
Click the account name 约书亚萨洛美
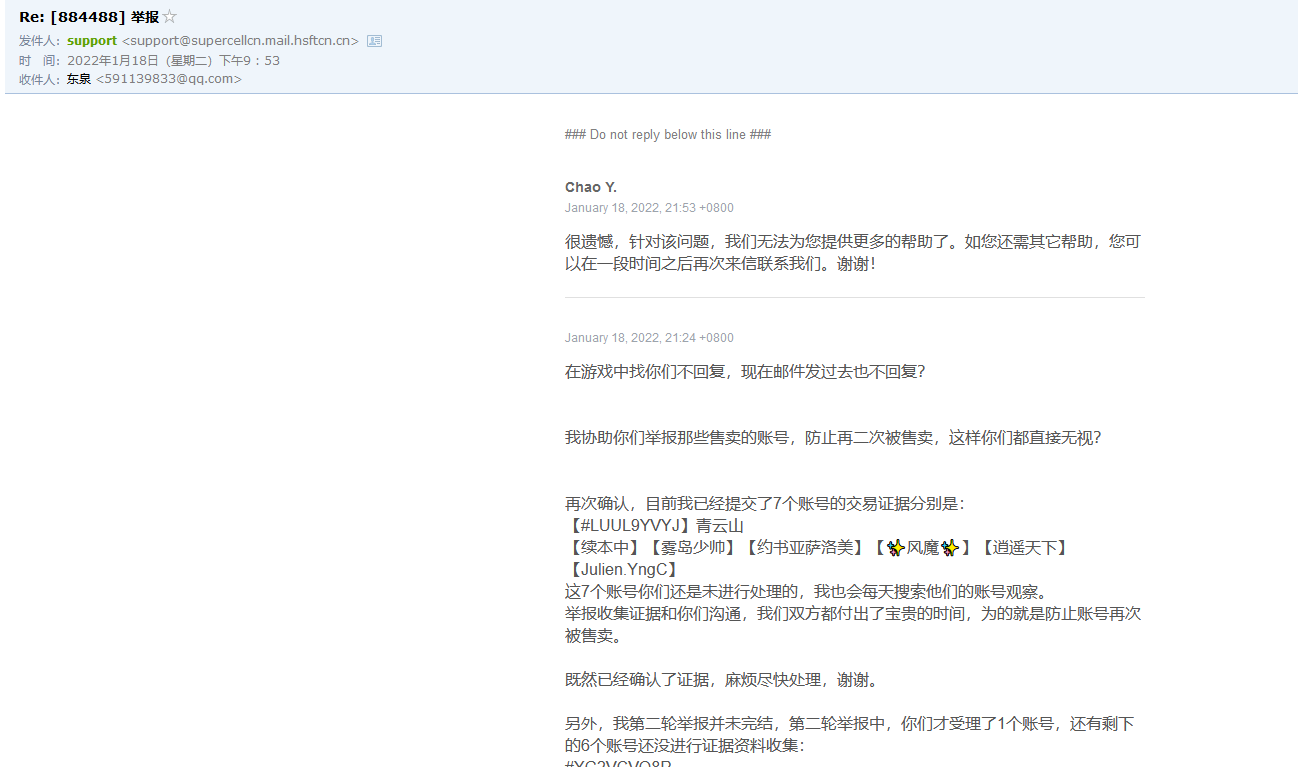click(x=803, y=548)
